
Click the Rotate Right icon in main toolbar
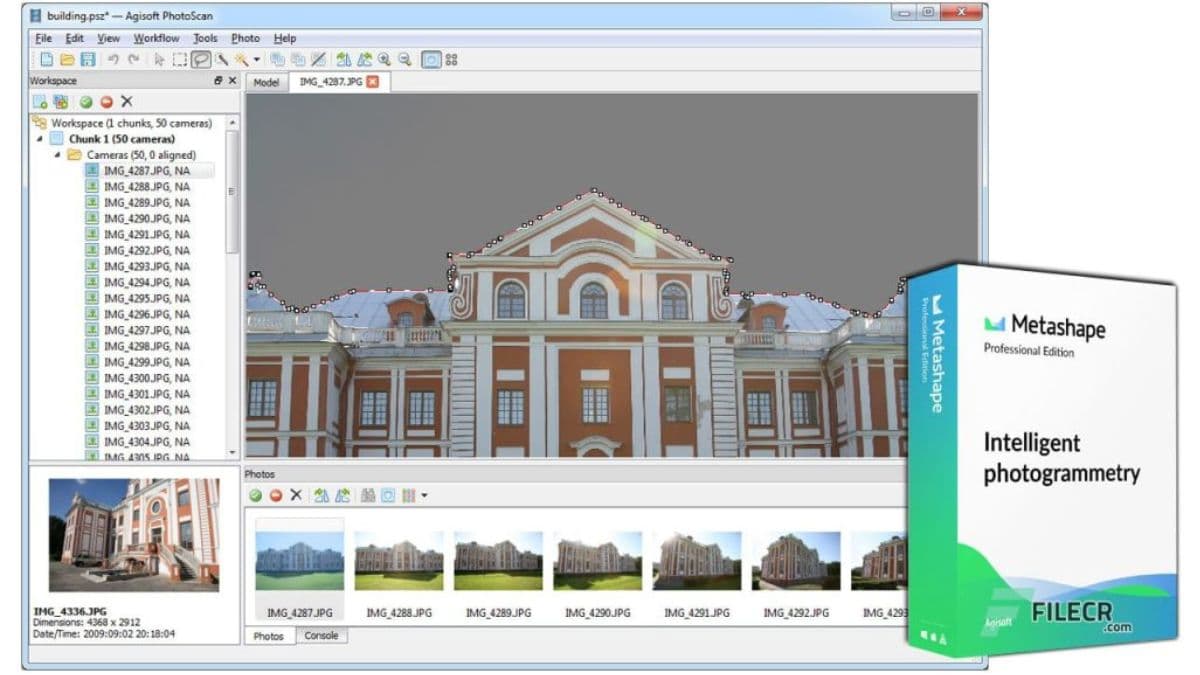(x=366, y=60)
